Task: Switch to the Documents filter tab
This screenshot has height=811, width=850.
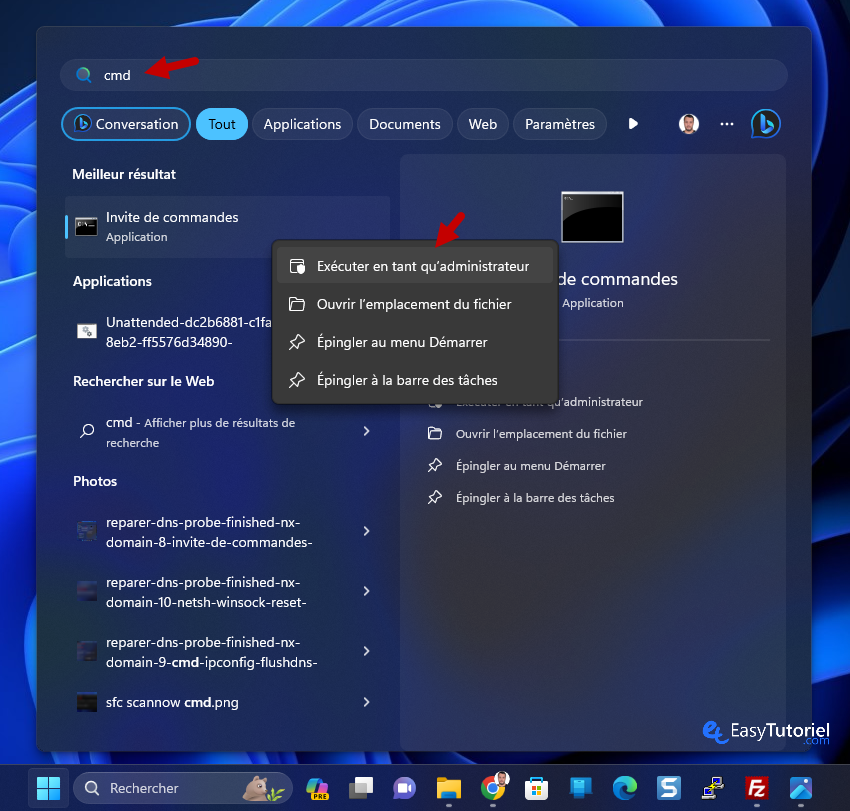Action: (404, 124)
